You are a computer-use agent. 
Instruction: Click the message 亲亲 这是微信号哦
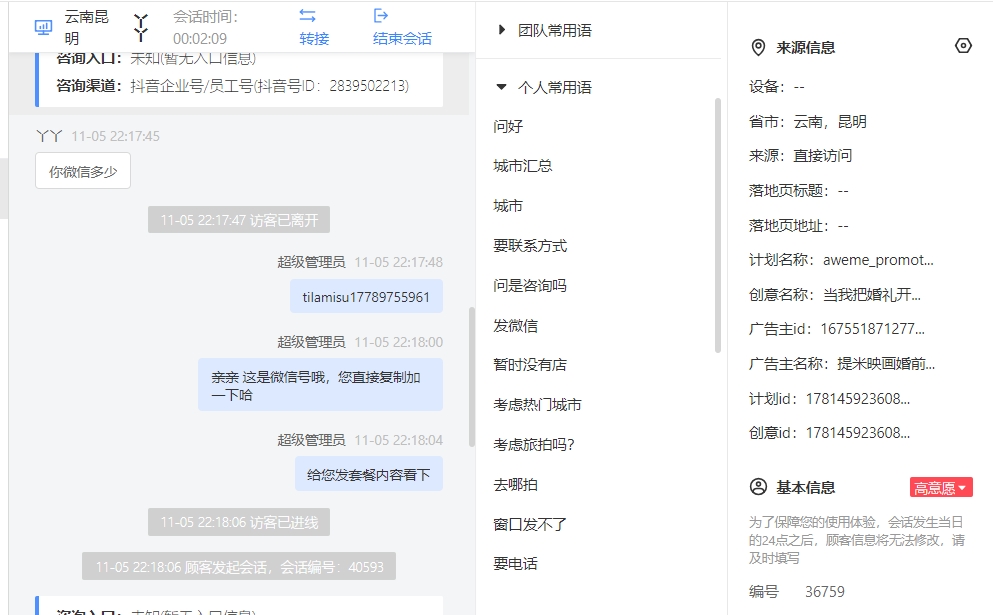point(320,385)
